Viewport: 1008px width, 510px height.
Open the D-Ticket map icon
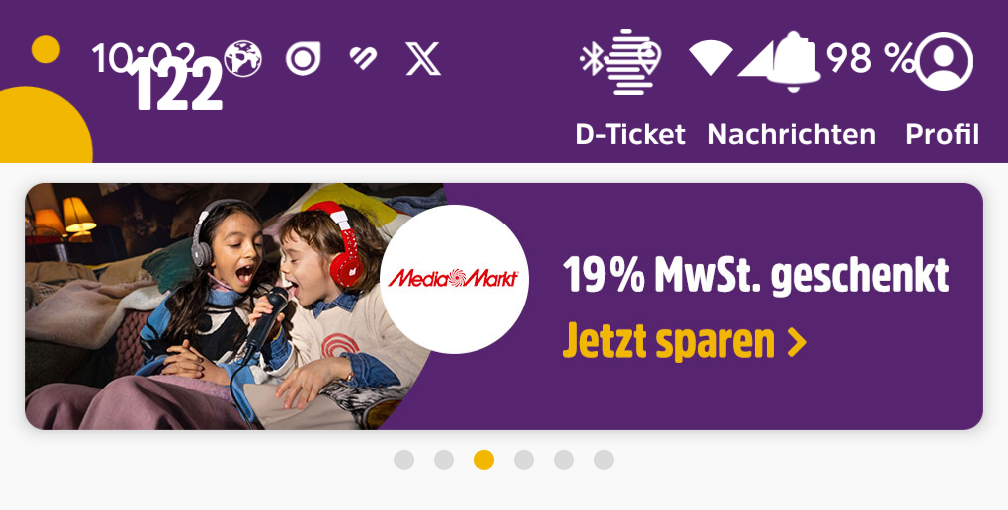click(633, 62)
